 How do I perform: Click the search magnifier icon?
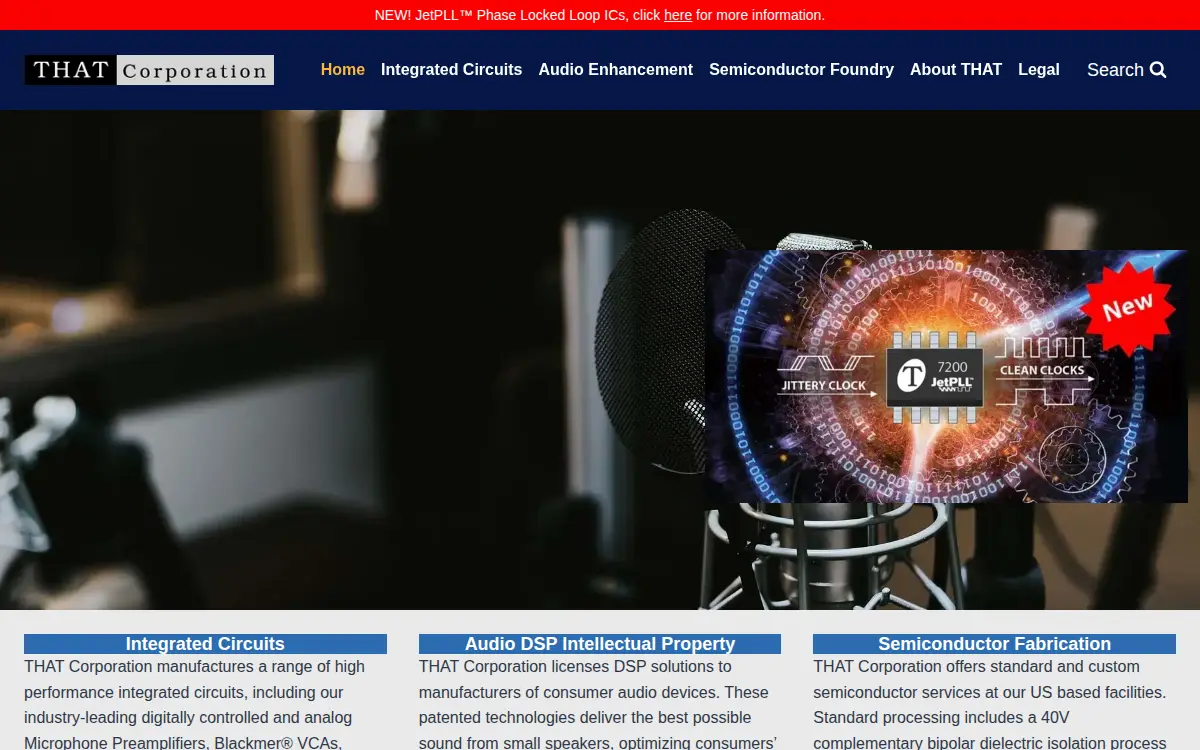[x=1158, y=70]
